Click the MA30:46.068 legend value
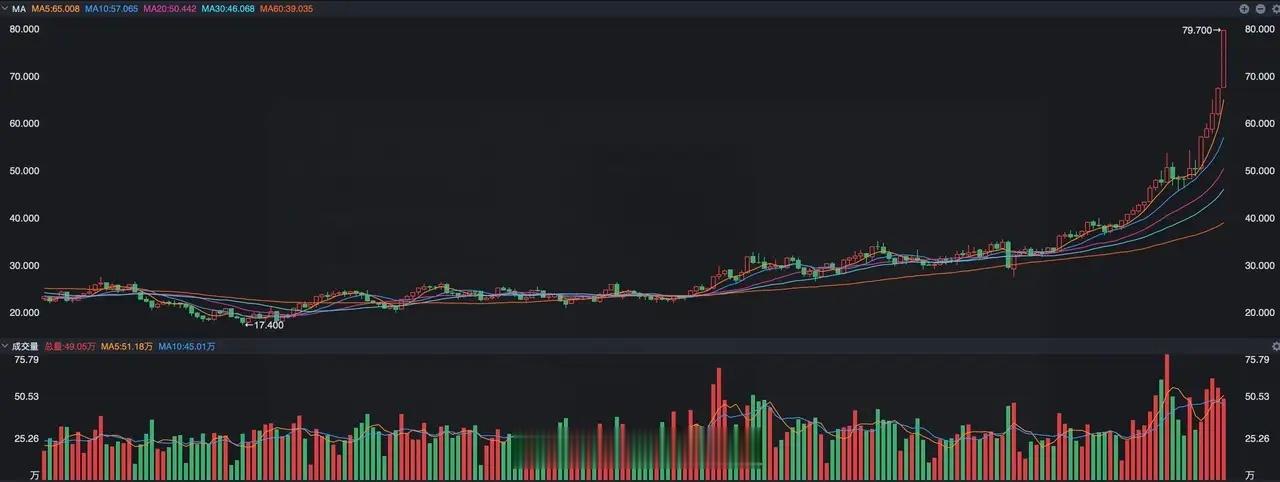Image resolution: width=1280 pixels, height=482 pixels. click(x=228, y=8)
